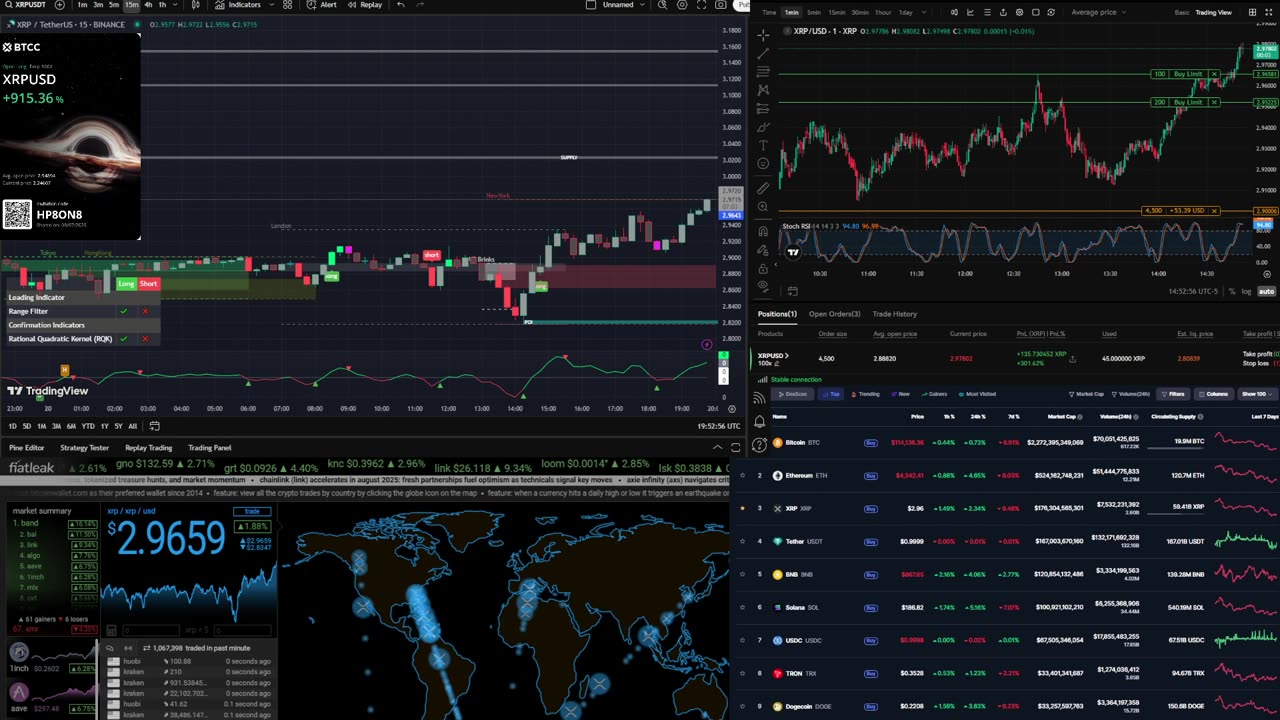Share the XRPUSD position PnL
This screenshot has width=1280, height=720.
coord(1072,358)
